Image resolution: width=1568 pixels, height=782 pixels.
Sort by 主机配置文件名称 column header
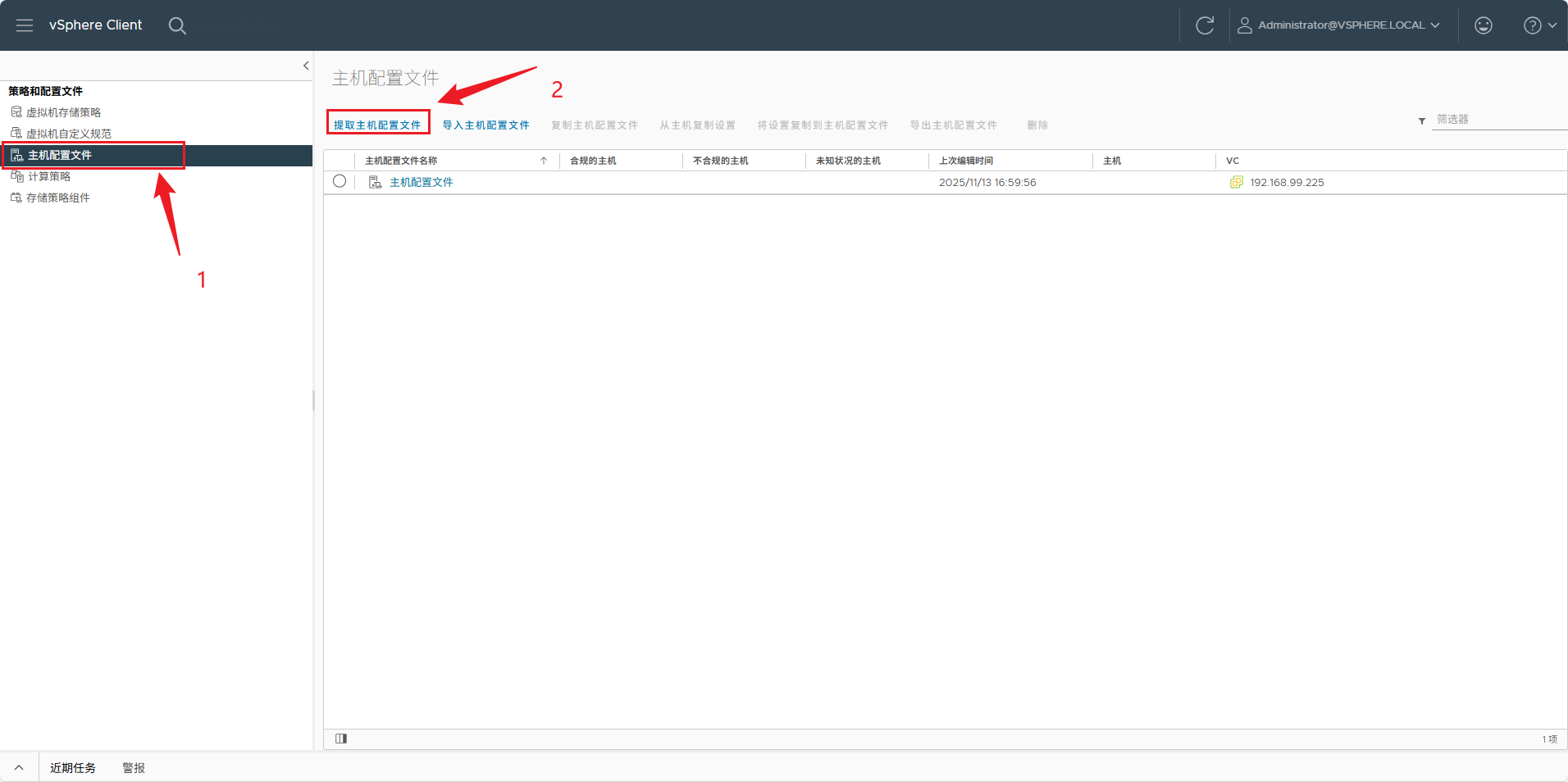point(401,161)
